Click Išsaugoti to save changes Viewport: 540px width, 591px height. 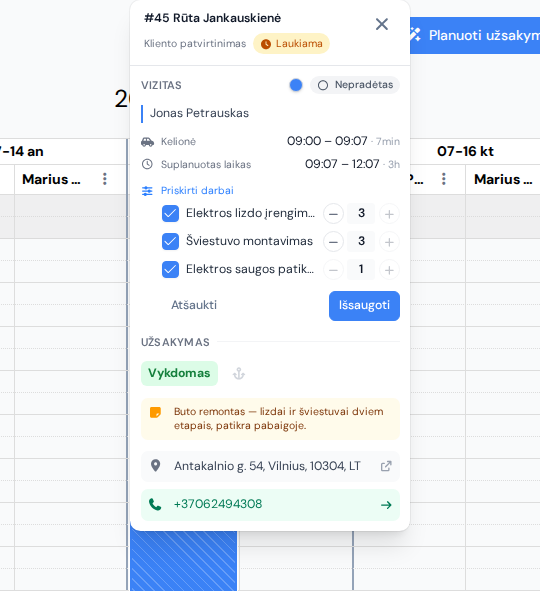[364, 306]
